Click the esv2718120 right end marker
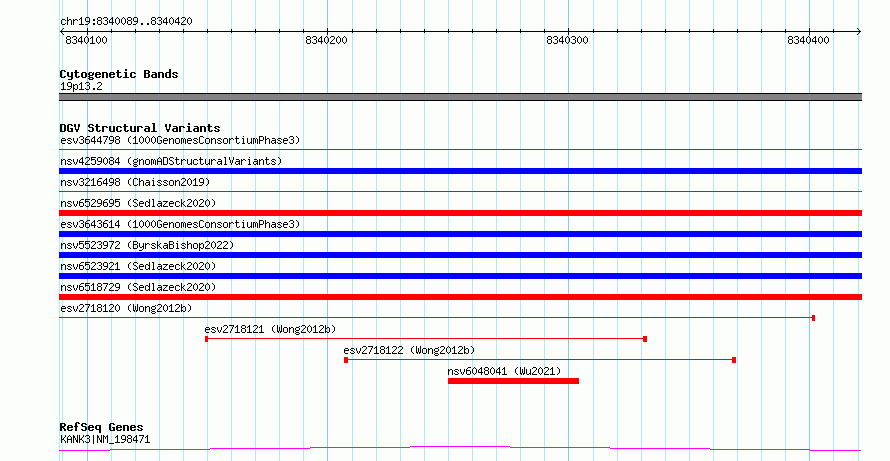This screenshot has width=890, height=461. [x=813, y=318]
